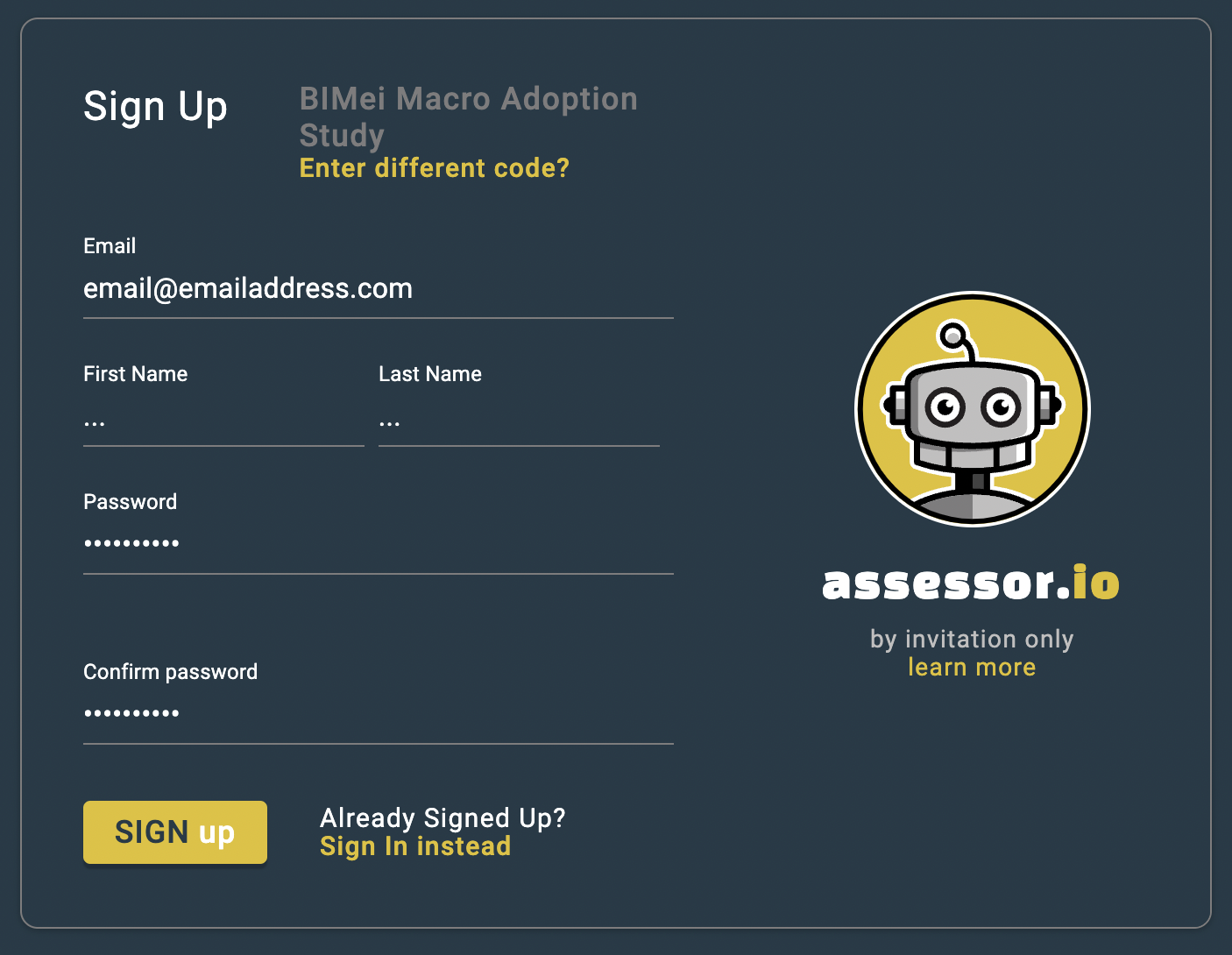Open the Sign In instead link
Viewport: 1232px width, 955px height.
[x=415, y=846]
